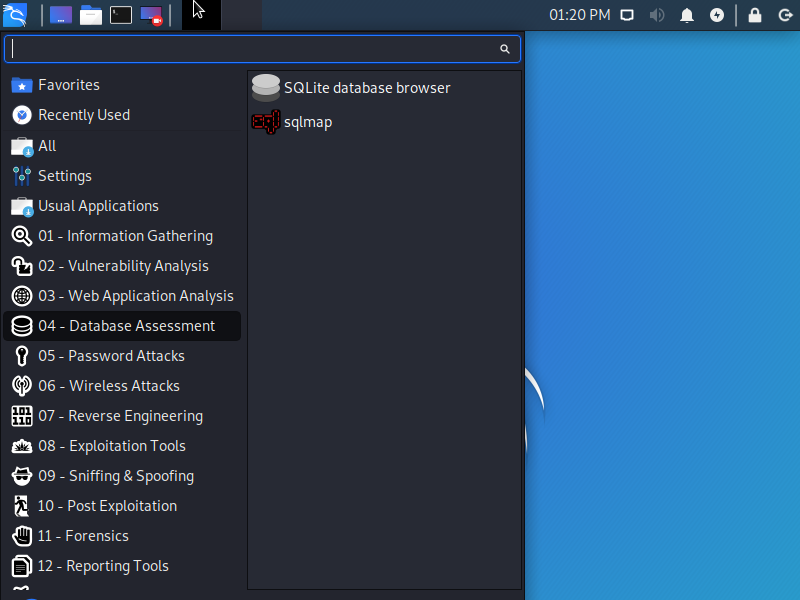Open 03 - Web Application Analysis category
Image resolution: width=800 pixels, height=600 pixels.
point(135,296)
